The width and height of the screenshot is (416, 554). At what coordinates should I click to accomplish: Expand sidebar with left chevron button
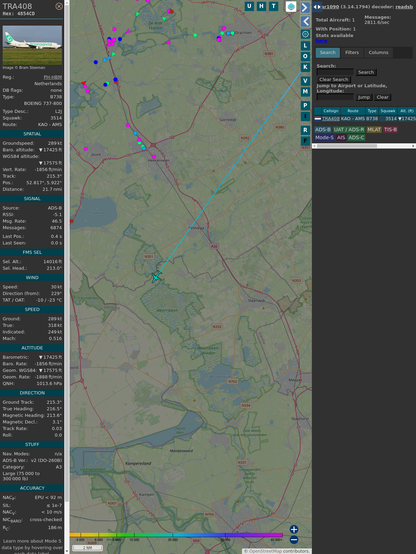point(305,22)
